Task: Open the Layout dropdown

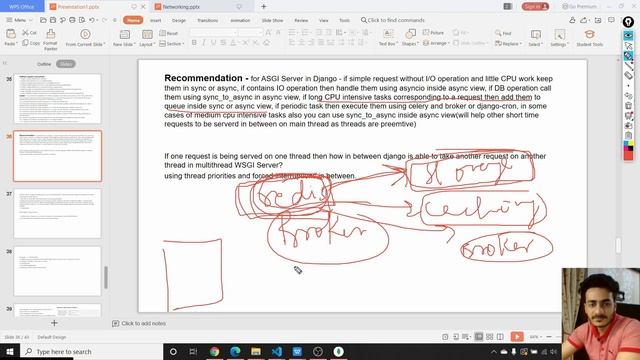Action: [x=147, y=38]
